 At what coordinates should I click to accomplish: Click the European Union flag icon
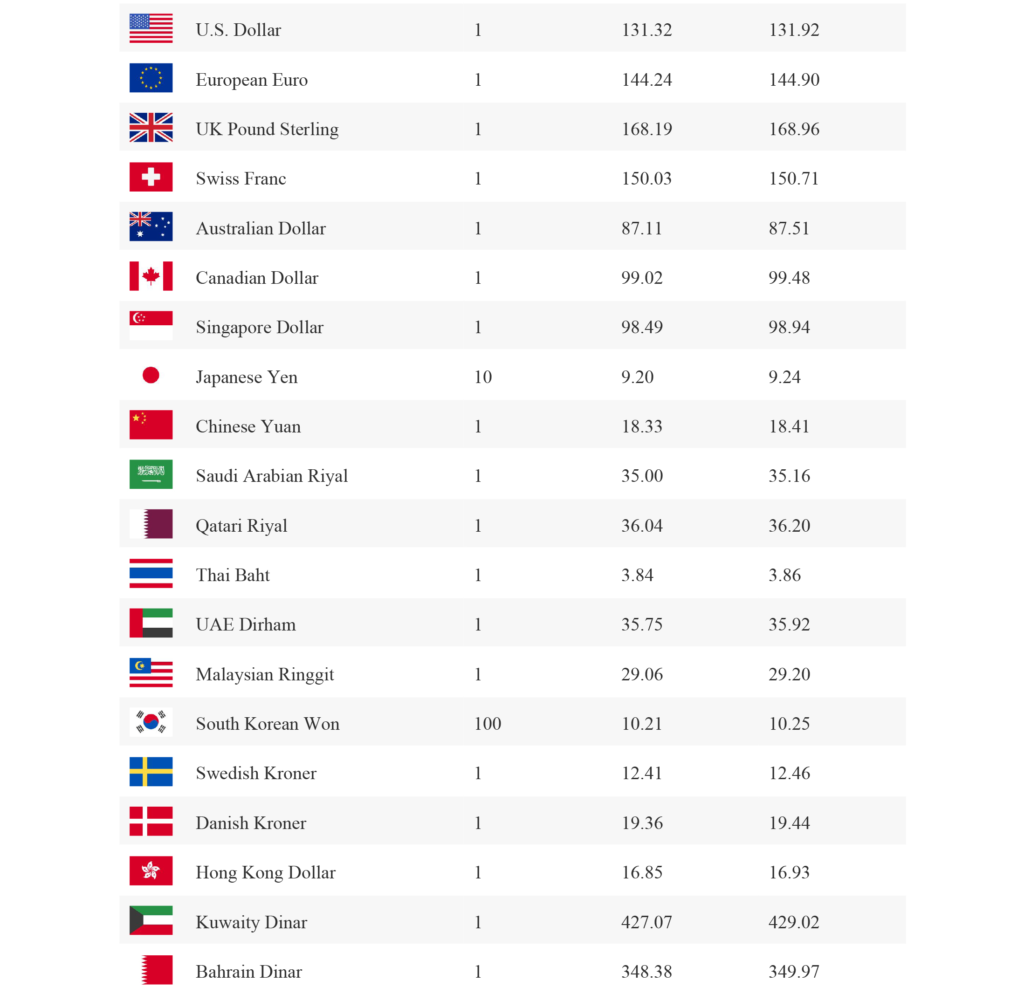point(151,78)
